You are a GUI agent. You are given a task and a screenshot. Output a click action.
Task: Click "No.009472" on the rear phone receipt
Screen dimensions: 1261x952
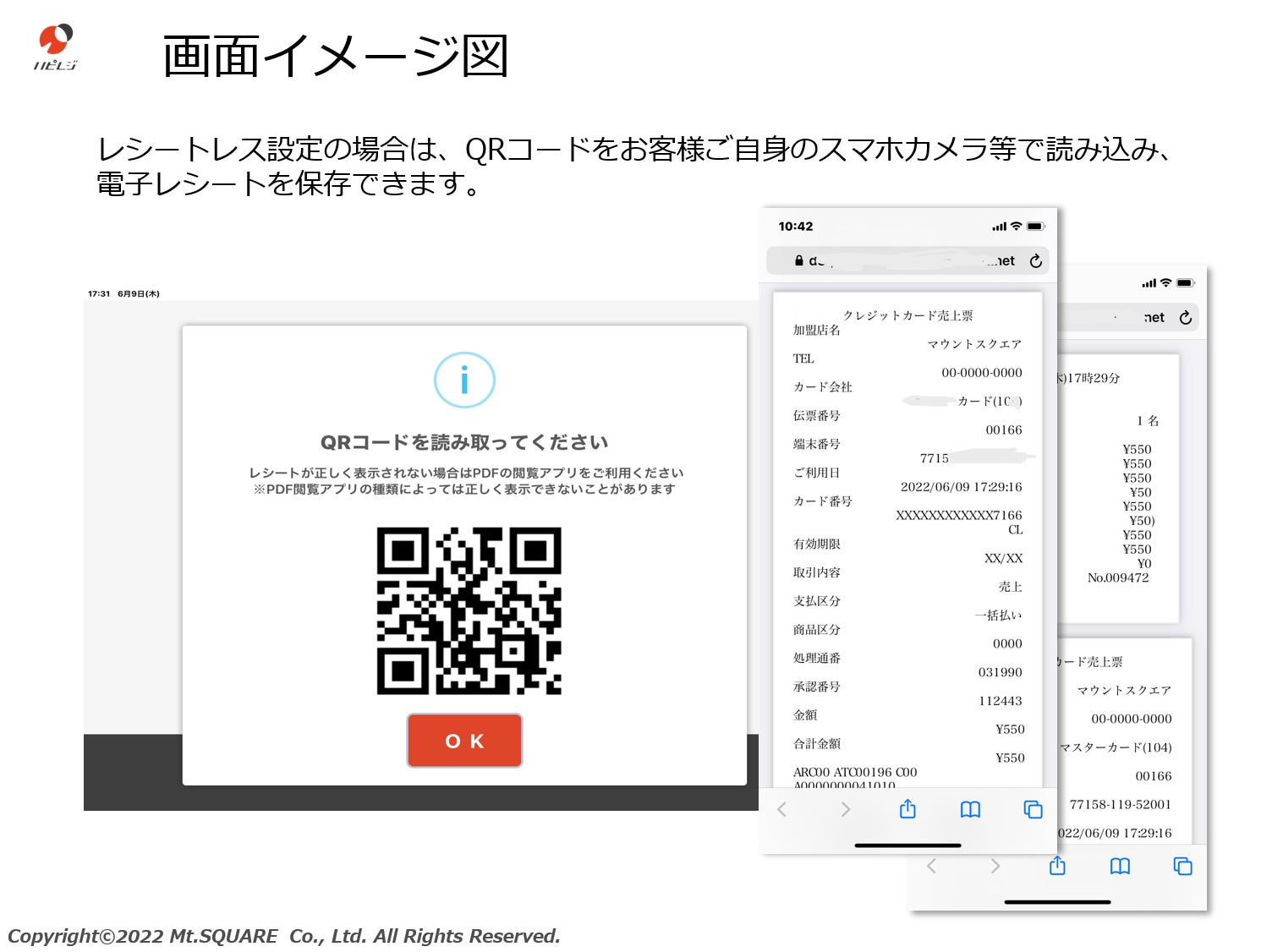(x=1118, y=578)
